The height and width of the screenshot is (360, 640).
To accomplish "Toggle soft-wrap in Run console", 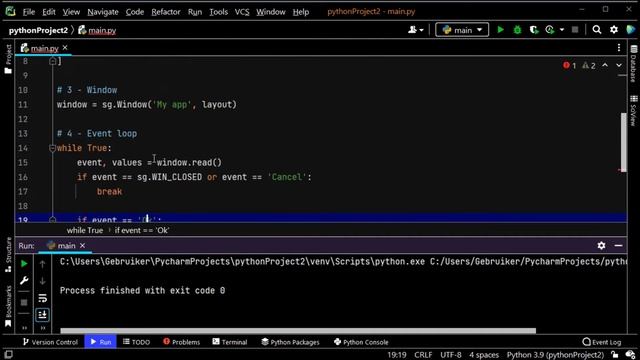I will tap(42, 298).
